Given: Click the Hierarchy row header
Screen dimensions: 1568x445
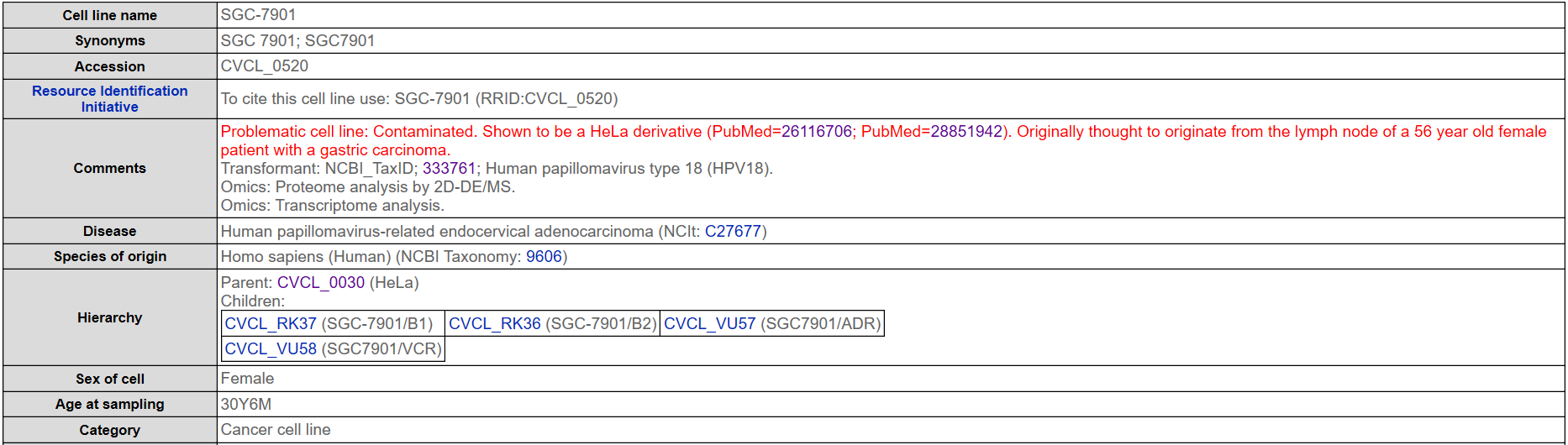Looking at the screenshot, I should click(x=109, y=317).
